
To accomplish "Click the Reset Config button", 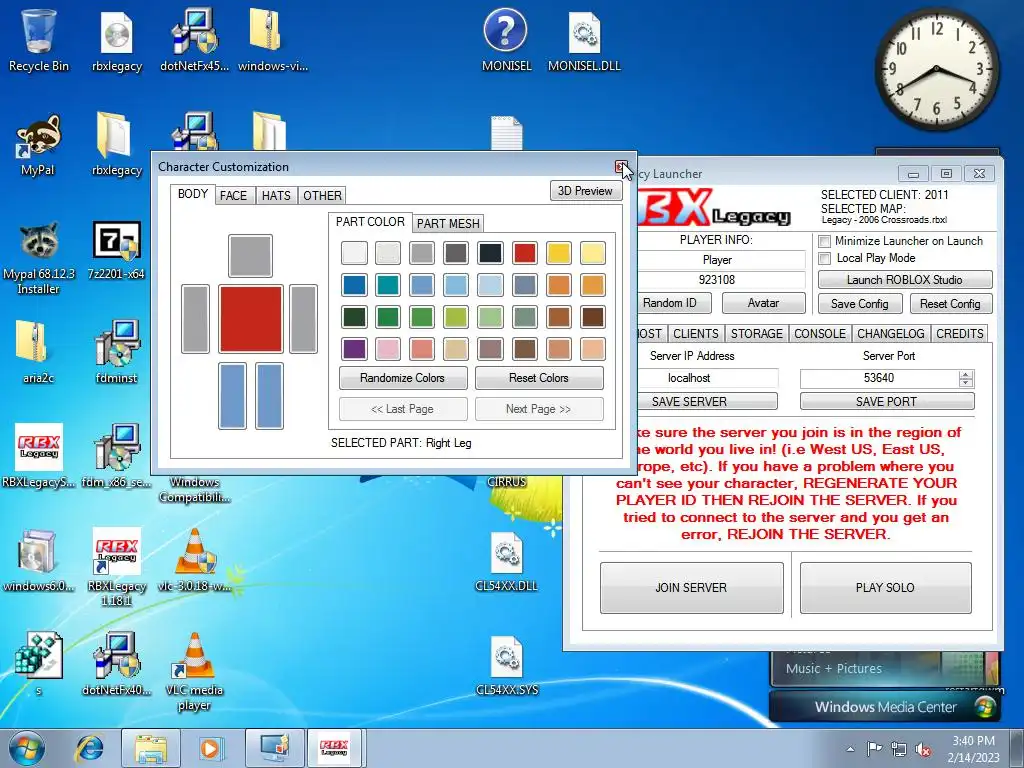I will coord(950,304).
